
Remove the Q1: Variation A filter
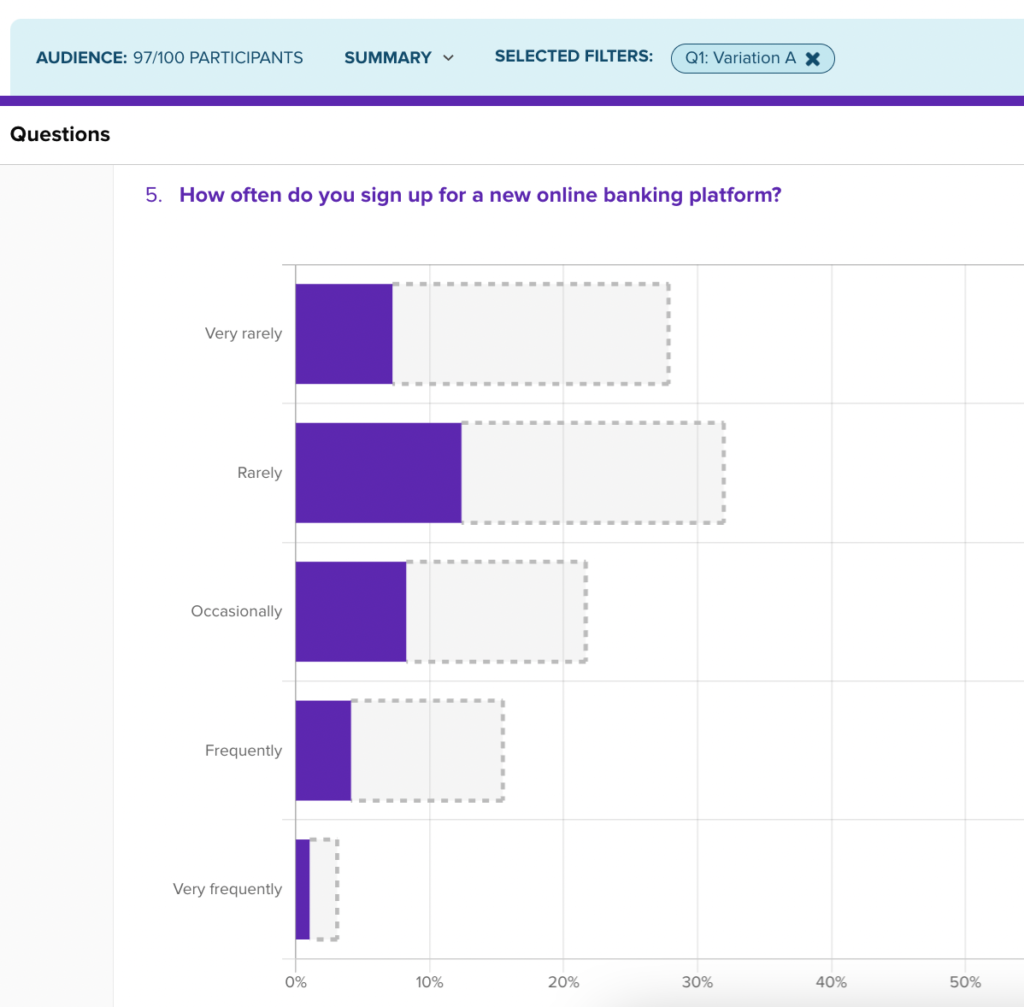click(x=812, y=59)
